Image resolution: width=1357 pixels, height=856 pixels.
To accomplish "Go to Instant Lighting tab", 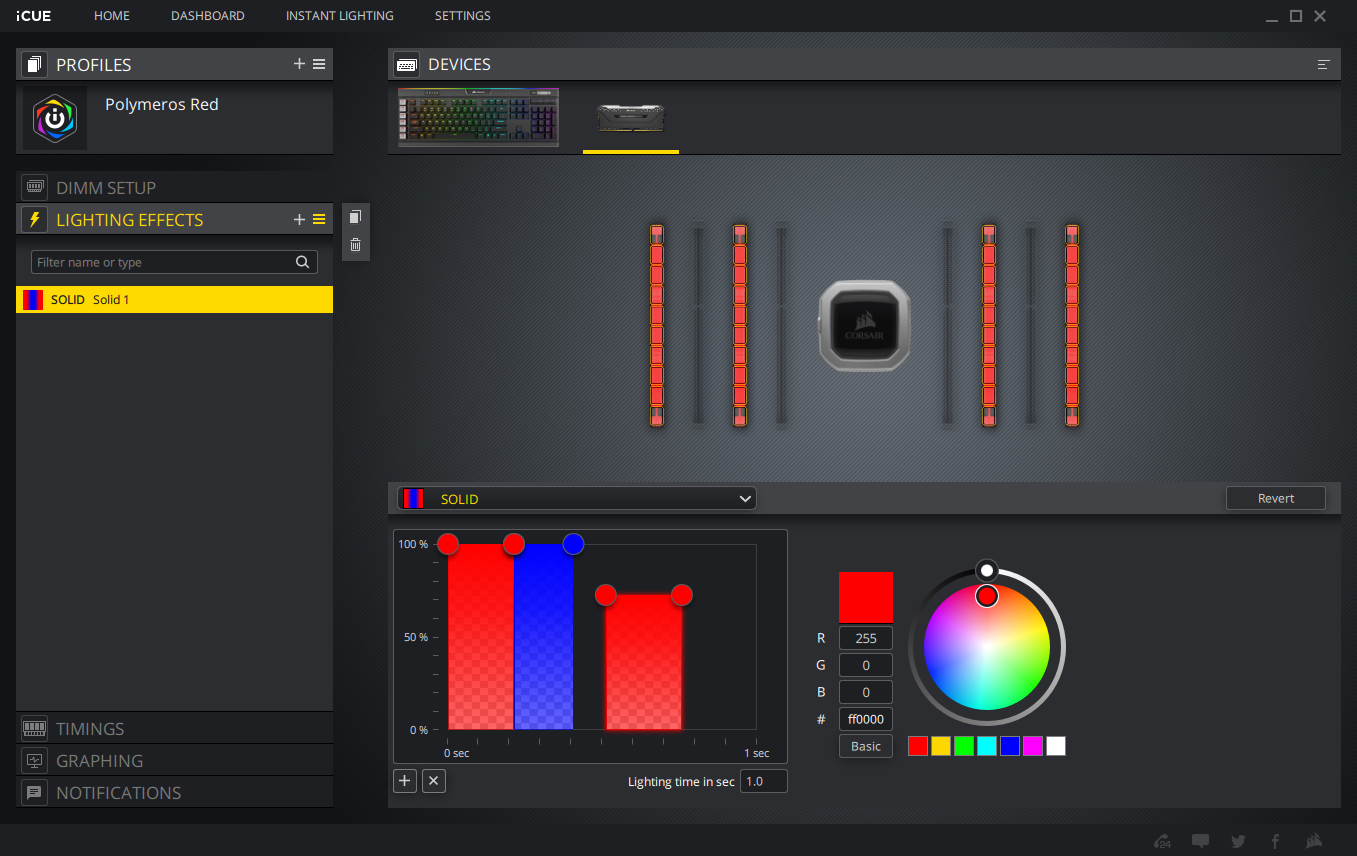I will coord(339,16).
